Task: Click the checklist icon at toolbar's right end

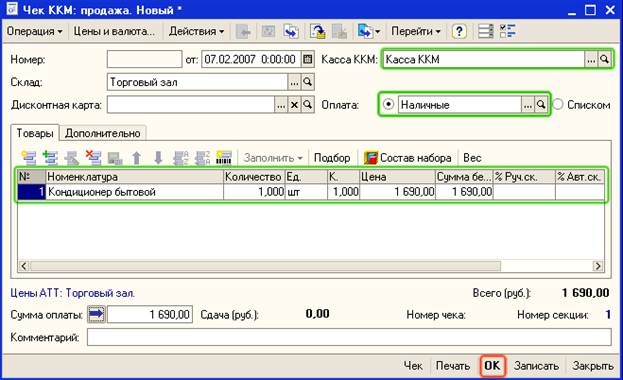Action: tap(507, 31)
